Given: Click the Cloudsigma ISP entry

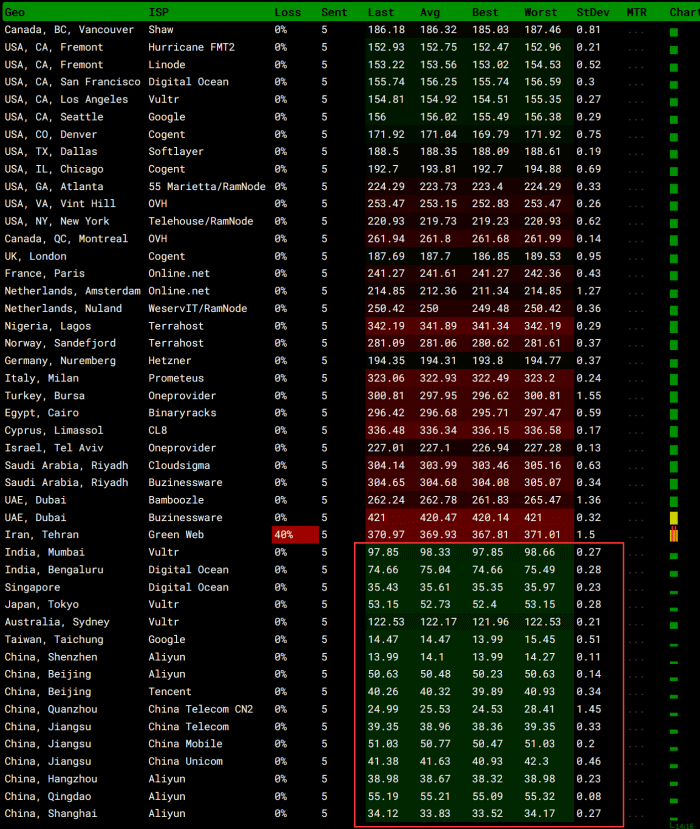Looking at the screenshot, I should click(x=179, y=465).
